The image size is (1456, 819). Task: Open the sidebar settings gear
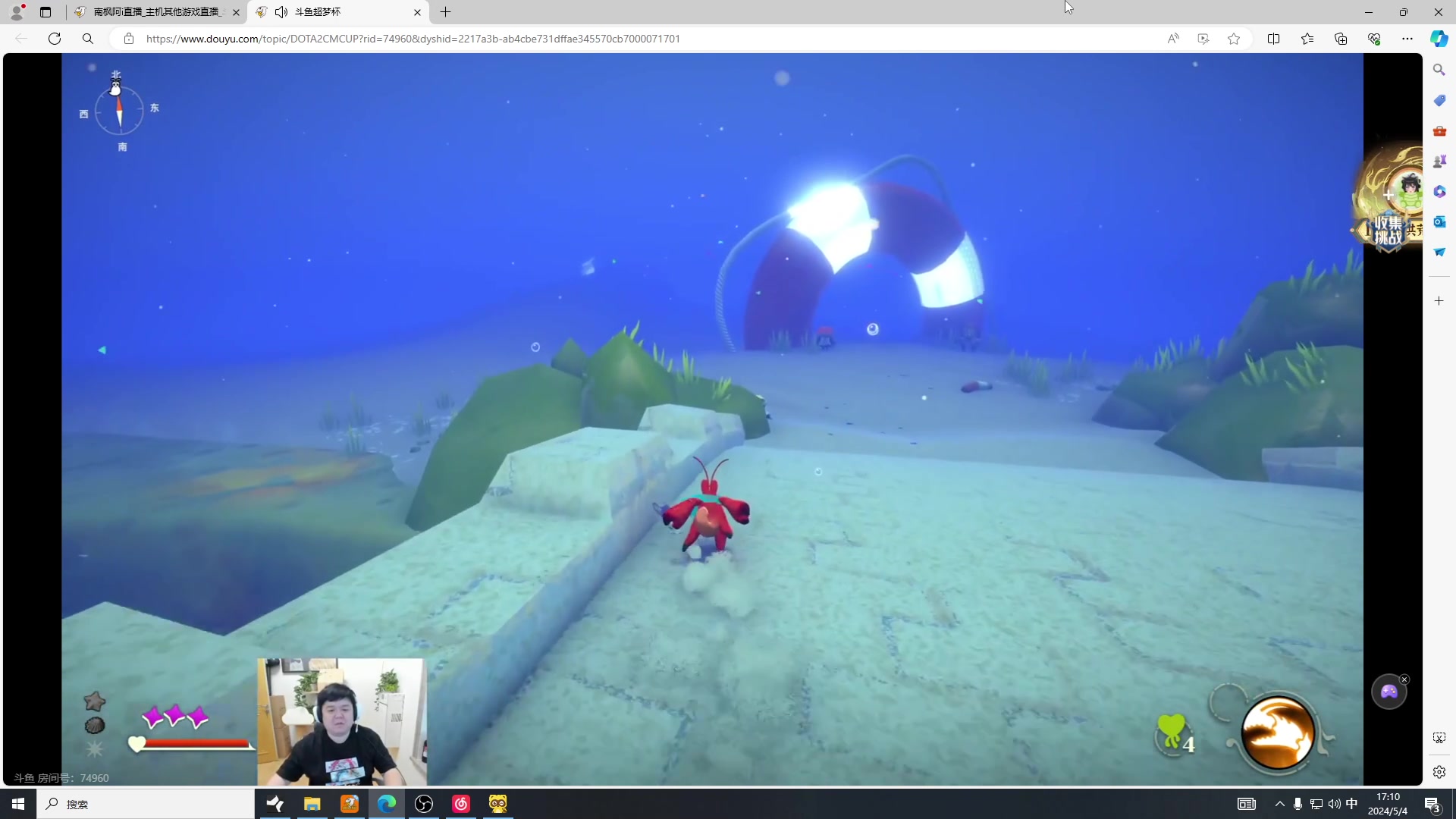pos(1439,772)
